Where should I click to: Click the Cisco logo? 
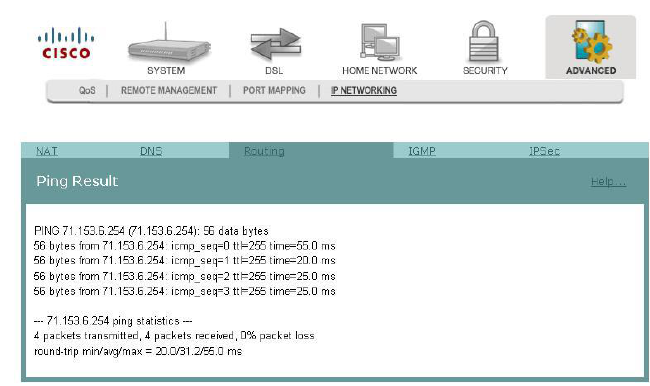tap(66, 43)
